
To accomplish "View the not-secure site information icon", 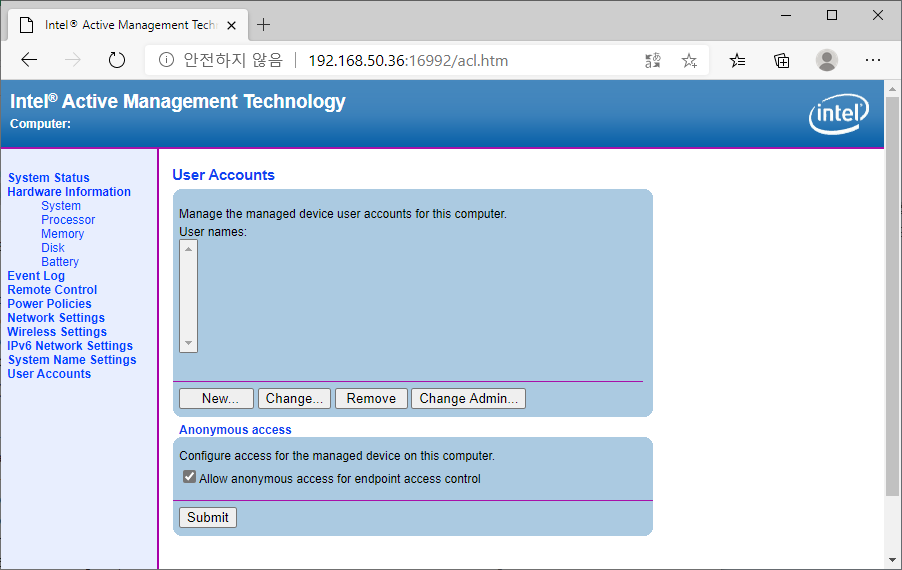I will [166, 60].
